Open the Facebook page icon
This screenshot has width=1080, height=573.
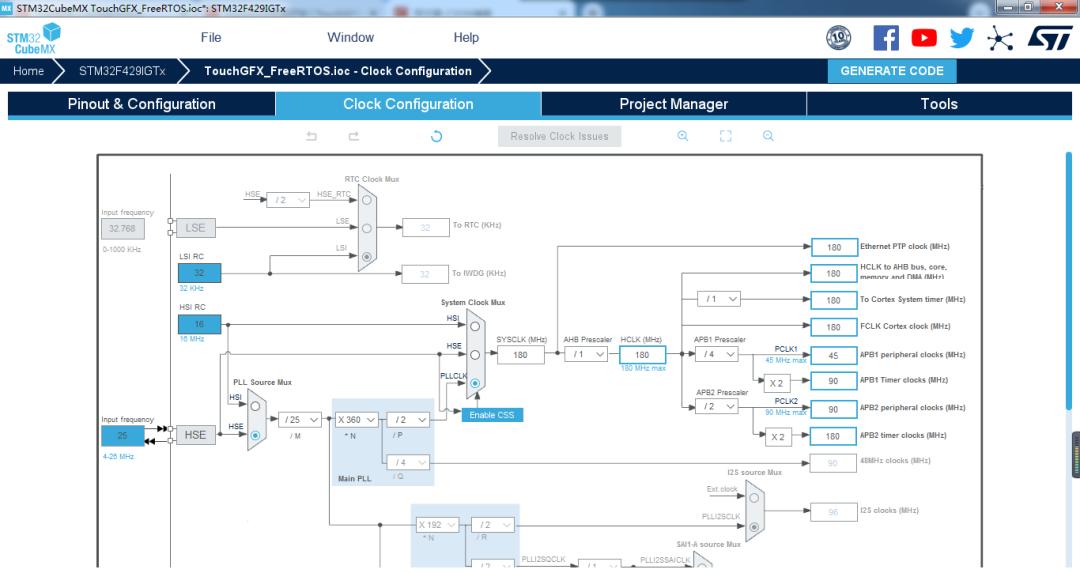pos(886,38)
